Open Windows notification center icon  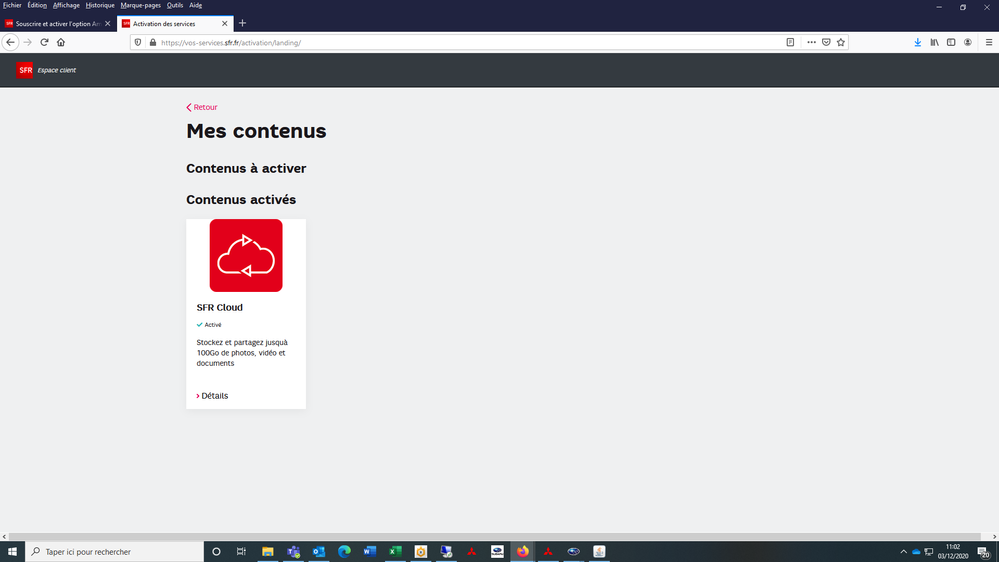tap(984, 552)
